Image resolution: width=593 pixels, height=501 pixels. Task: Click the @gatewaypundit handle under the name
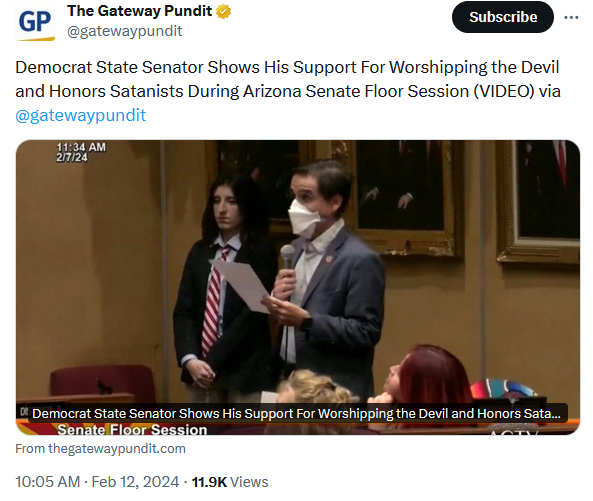click(x=124, y=31)
